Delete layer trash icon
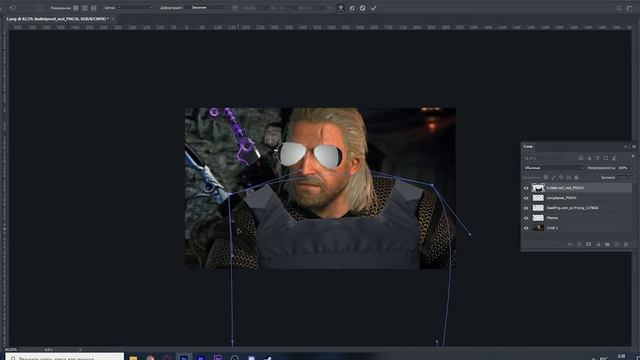 [626, 244]
